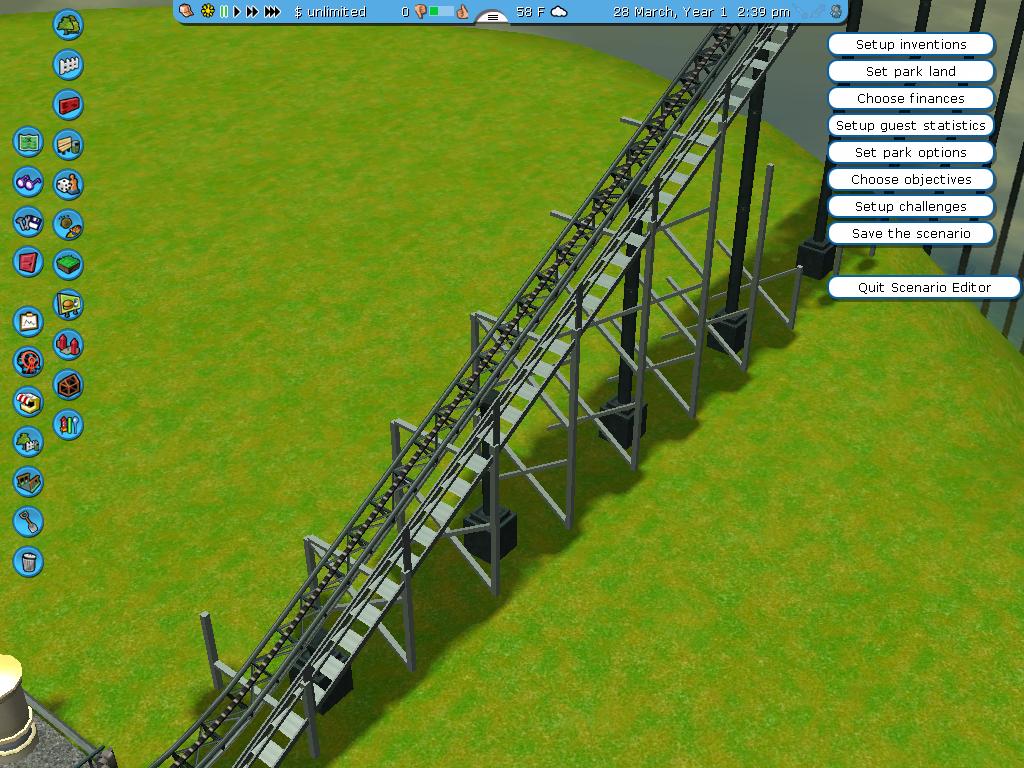Click the grey figure icon at bar's right end
1024x768 pixels.
pyautogui.click(x=835, y=11)
